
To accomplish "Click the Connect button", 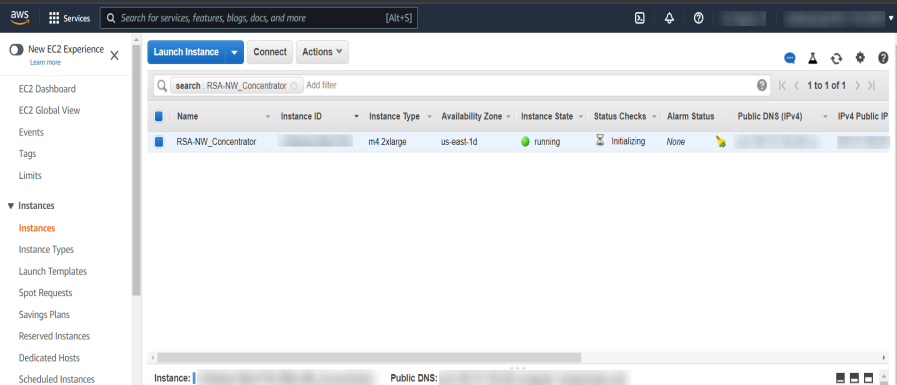I will (270, 52).
